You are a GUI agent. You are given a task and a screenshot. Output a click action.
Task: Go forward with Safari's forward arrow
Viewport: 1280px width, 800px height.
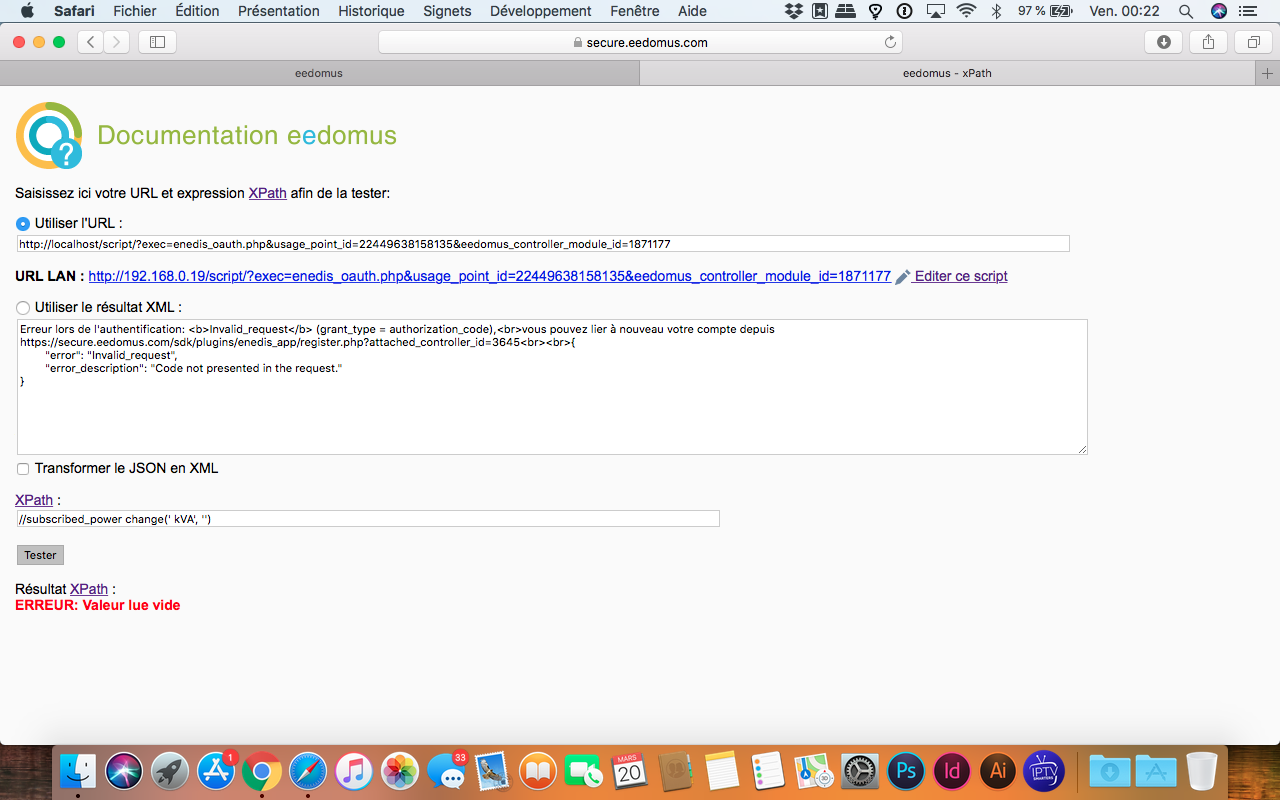[117, 42]
